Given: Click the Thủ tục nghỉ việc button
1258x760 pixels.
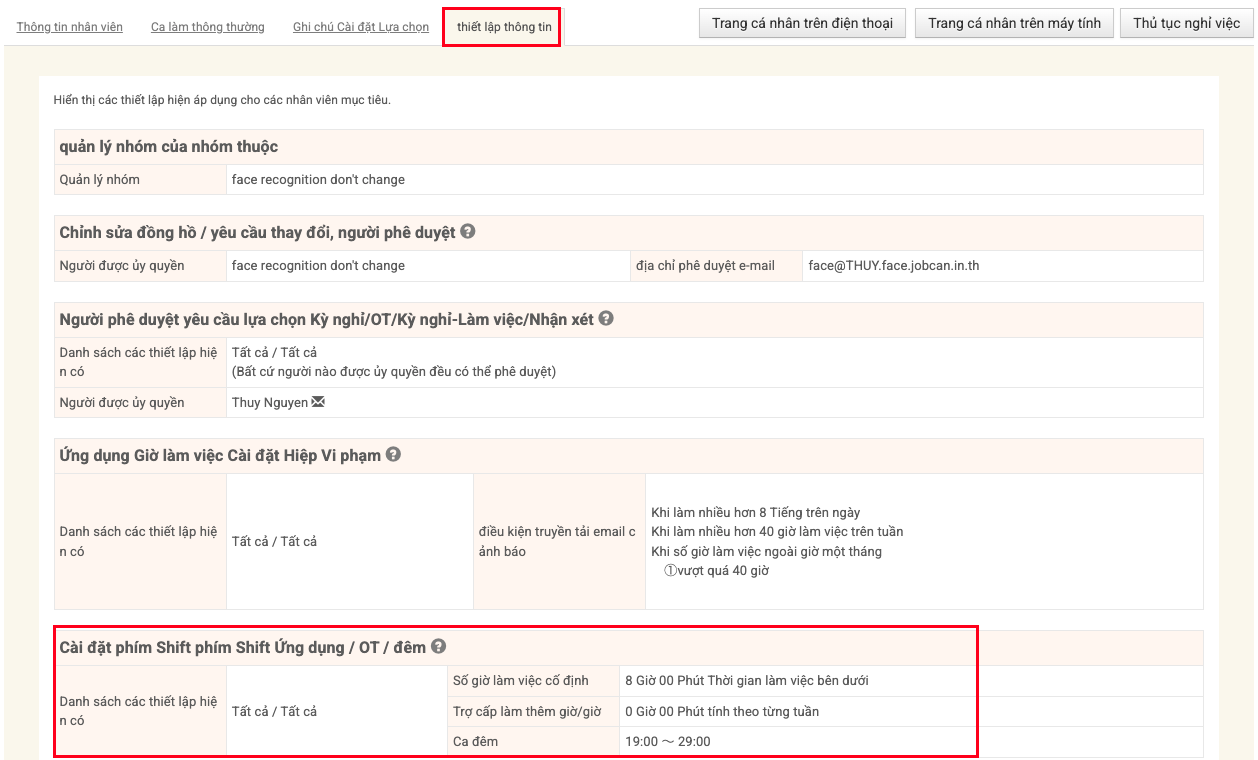Looking at the screenshot, I should click(x=1186, y=23).
